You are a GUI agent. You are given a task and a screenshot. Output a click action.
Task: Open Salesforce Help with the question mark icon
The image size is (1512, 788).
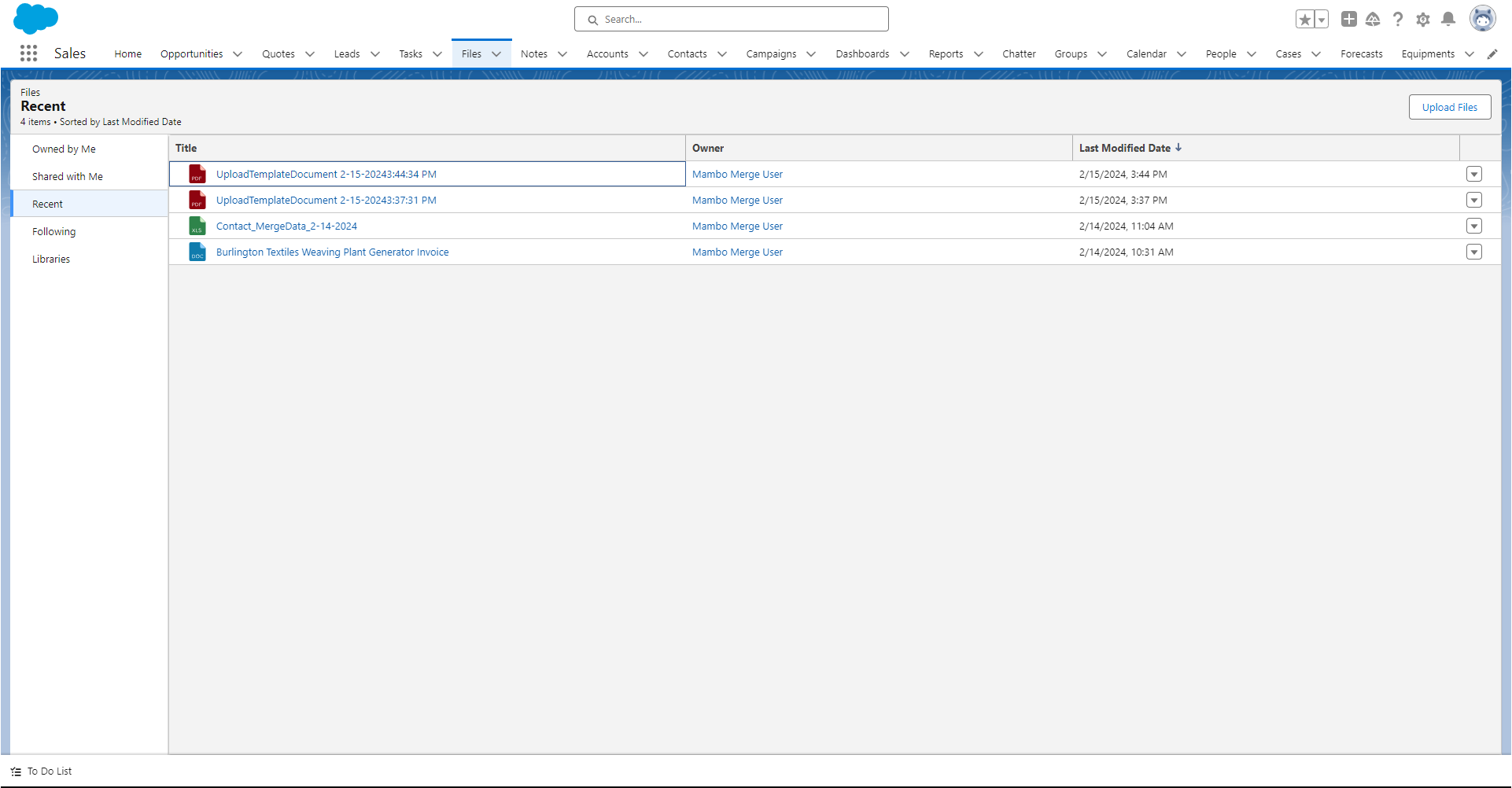pyautogui.click(x=1398, y=19)
